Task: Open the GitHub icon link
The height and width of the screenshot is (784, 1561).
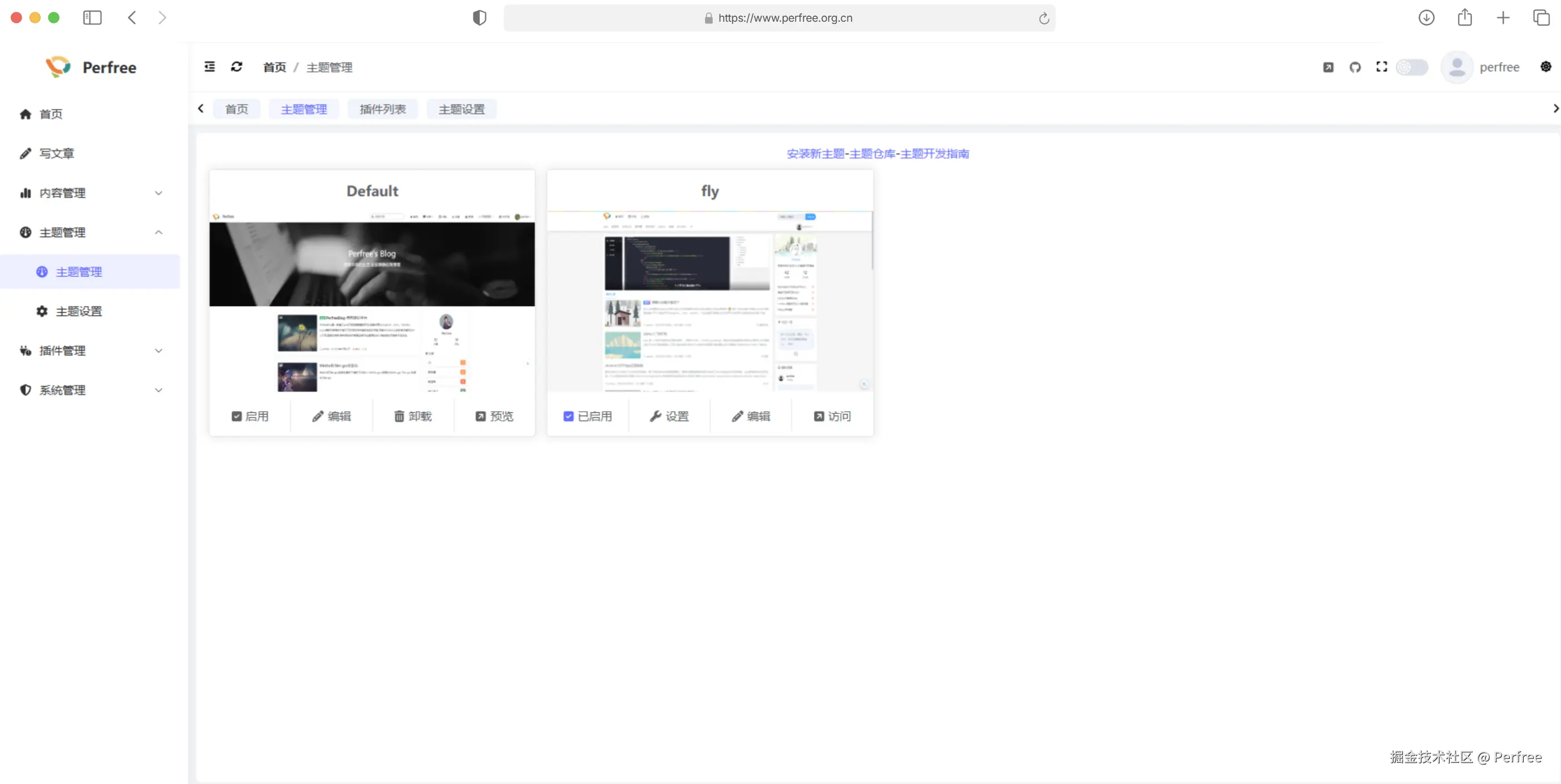Action: coord(1355,67)
